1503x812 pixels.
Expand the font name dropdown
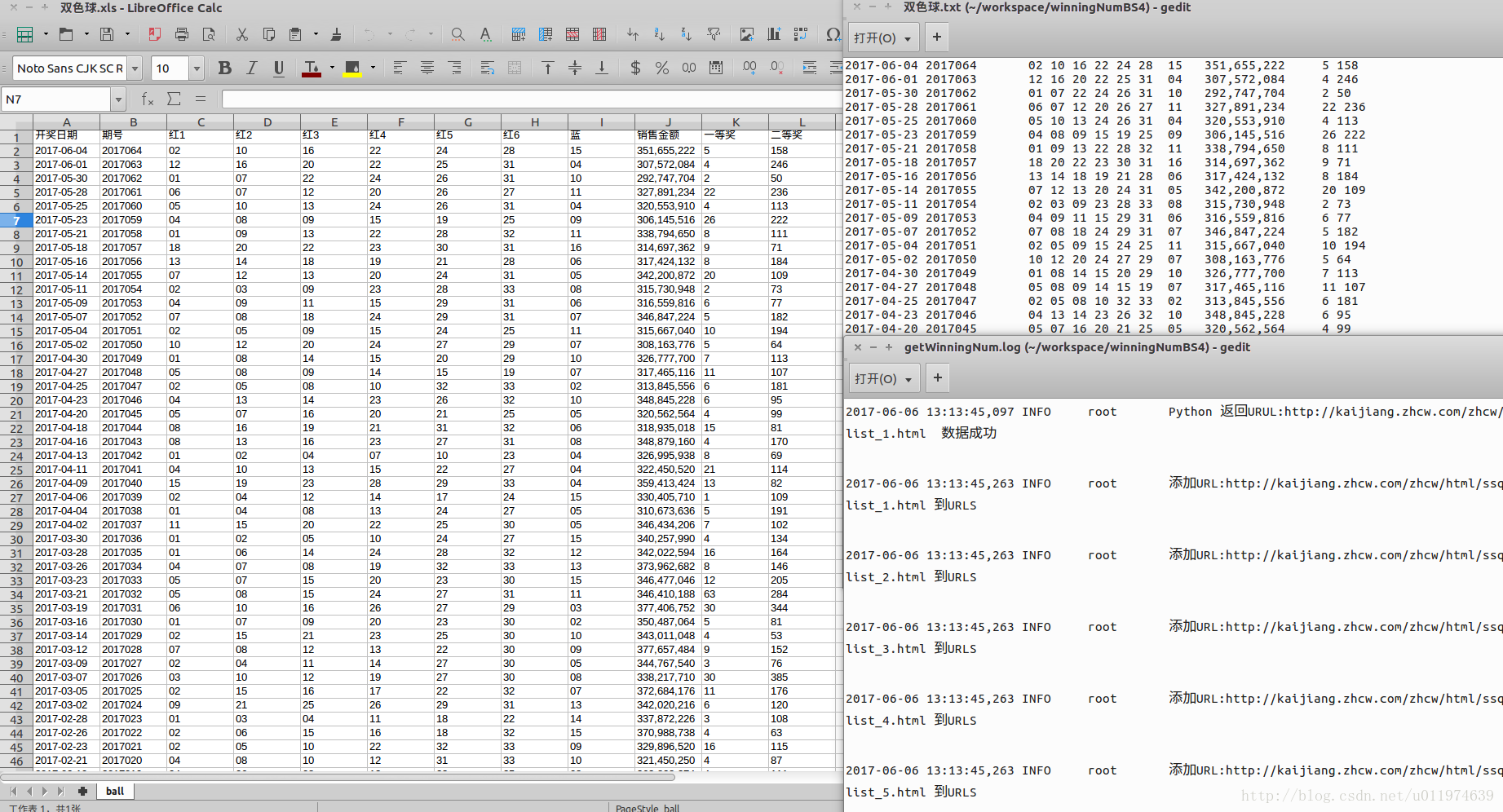(135, 68)
